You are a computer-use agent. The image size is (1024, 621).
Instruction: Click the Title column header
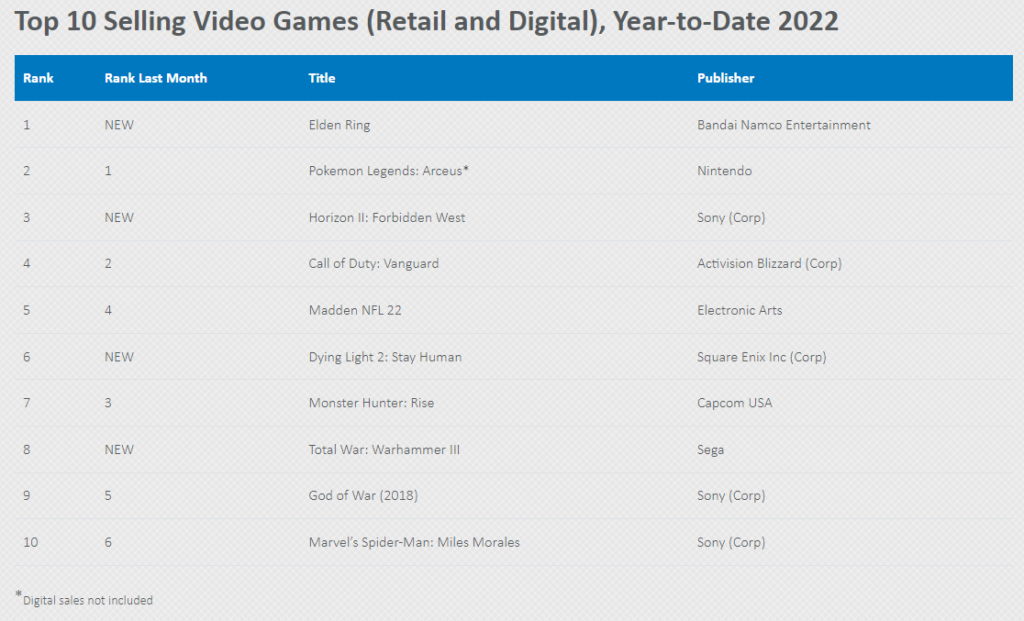(x=321, y=78)
